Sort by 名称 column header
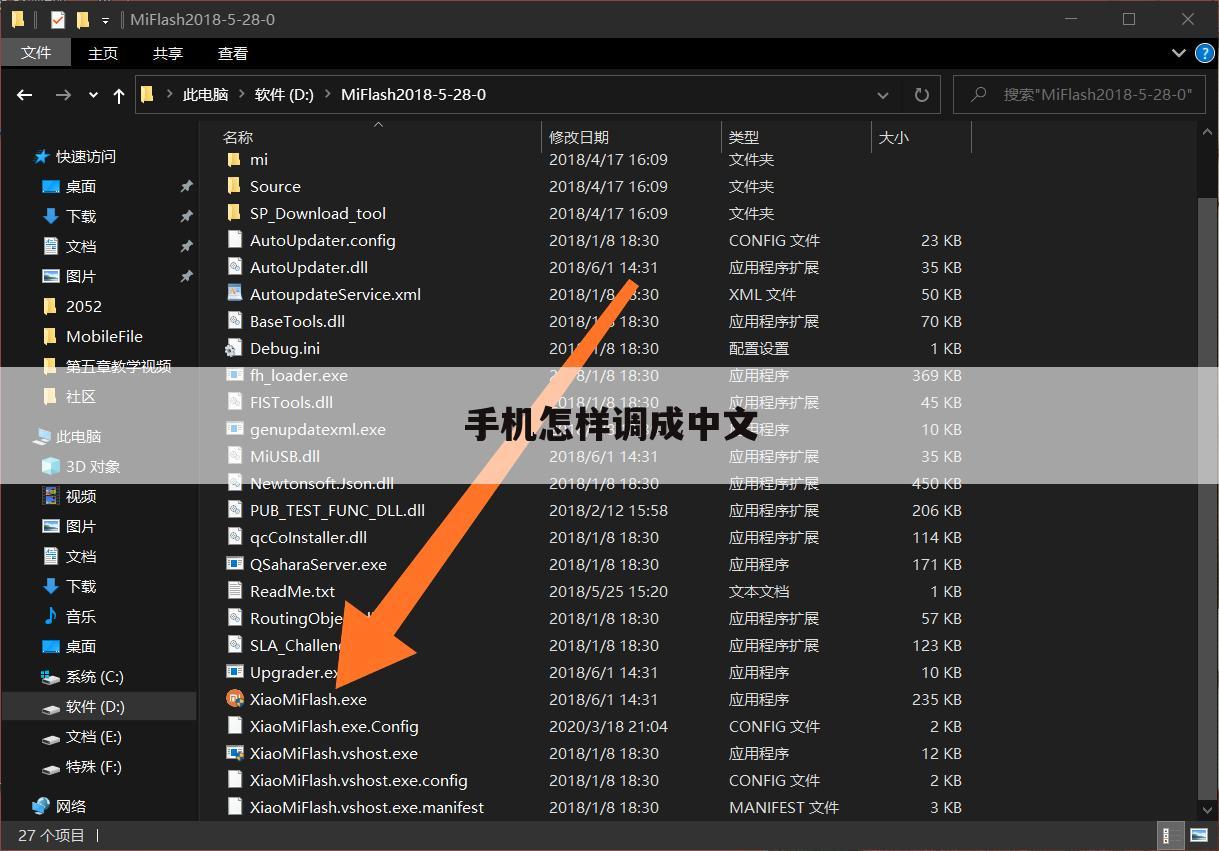The width and height of the screenshot is (1219, 851). pos(238,137)
